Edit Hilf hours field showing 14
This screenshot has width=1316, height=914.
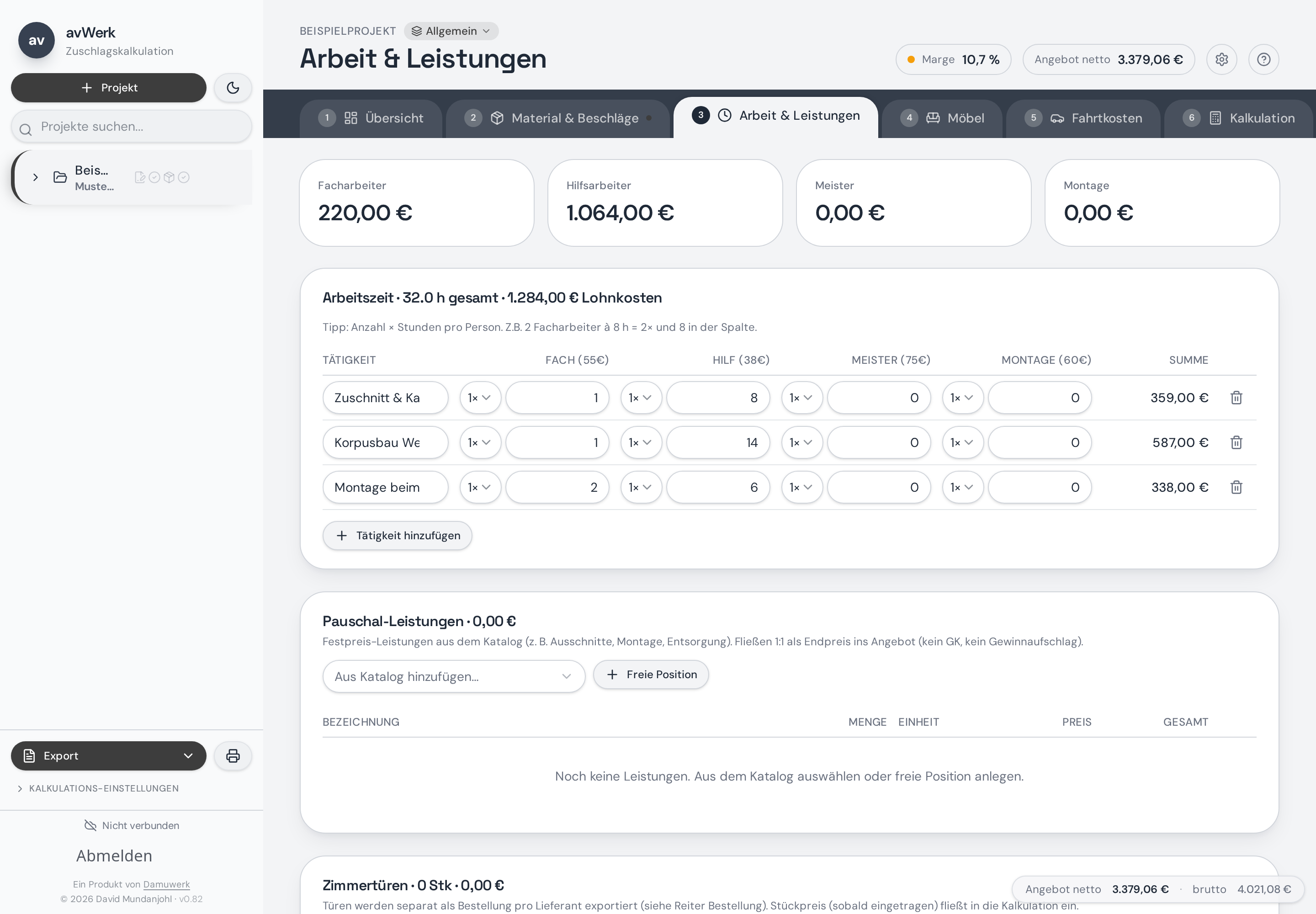pyautogui.click(x=718, y=442)
